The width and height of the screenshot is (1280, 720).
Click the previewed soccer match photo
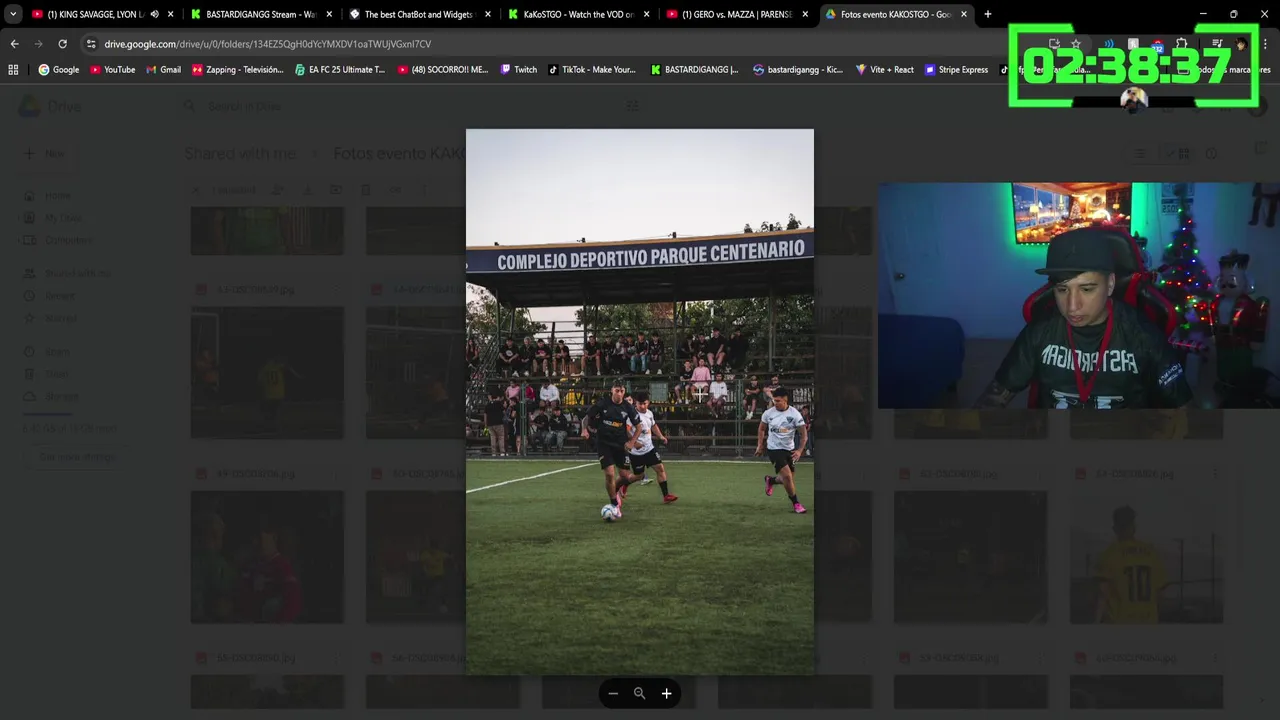tap(640, 401)
